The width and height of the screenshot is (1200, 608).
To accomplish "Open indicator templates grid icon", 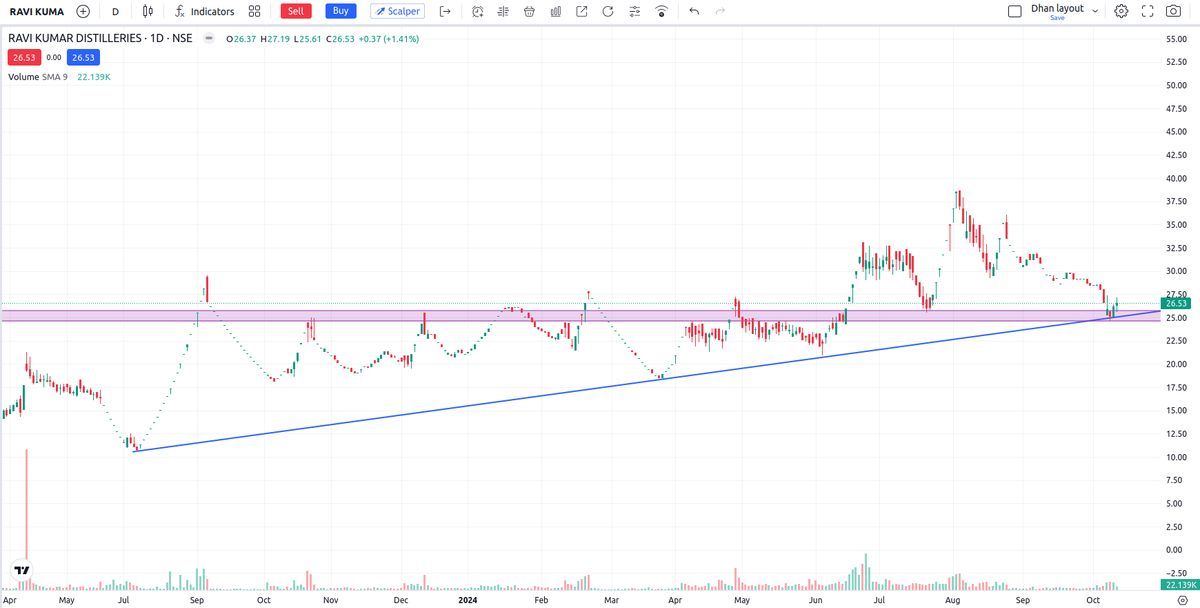I will (x=254, y=11).
